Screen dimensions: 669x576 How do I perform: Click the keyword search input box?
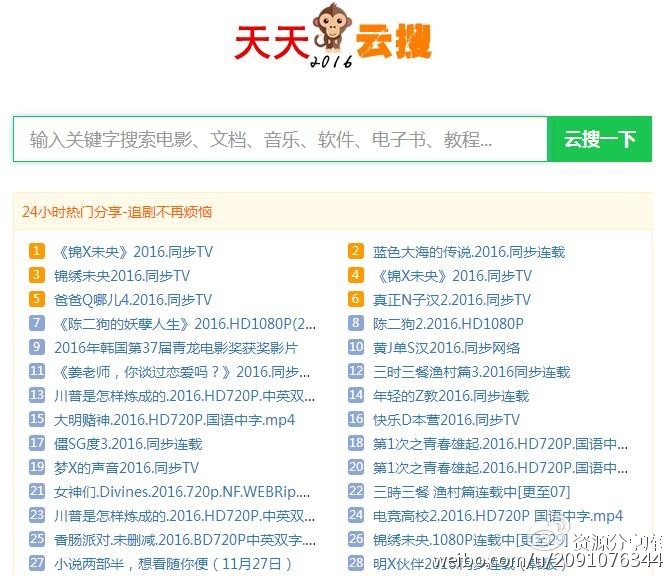280,139
